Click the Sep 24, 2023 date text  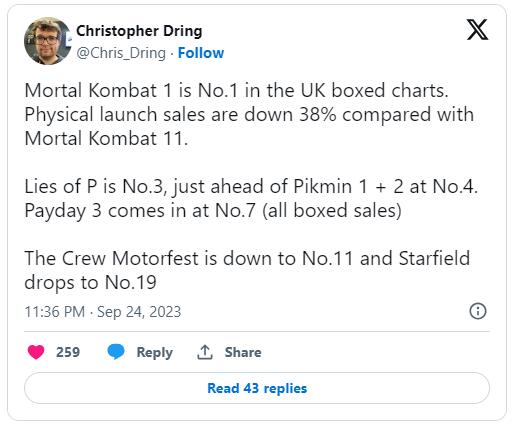pyautogui.click(x=139, y=312)
